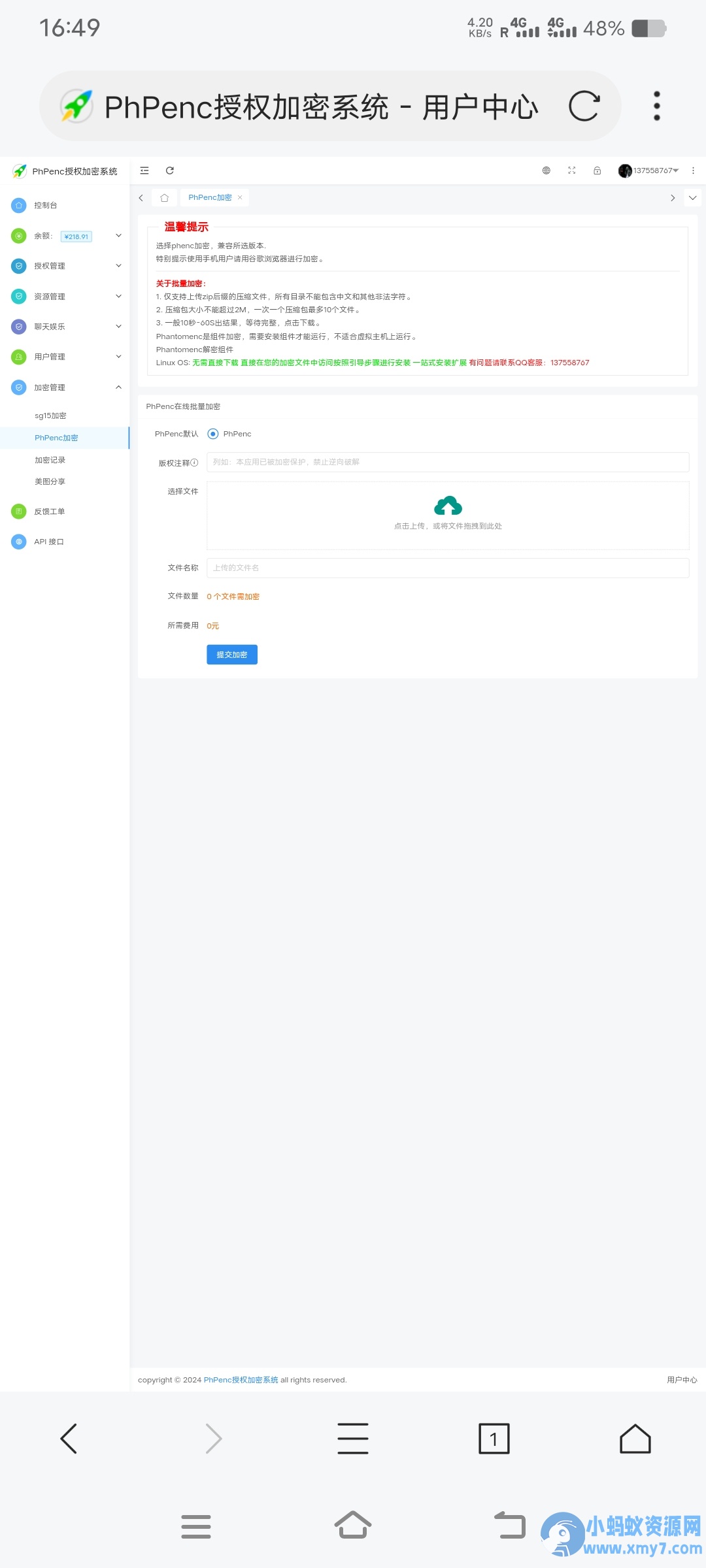The image size is (706, 1568).
Task: Click the 0元 cost value
Action: pyautogui.click(x=213, y=626)
